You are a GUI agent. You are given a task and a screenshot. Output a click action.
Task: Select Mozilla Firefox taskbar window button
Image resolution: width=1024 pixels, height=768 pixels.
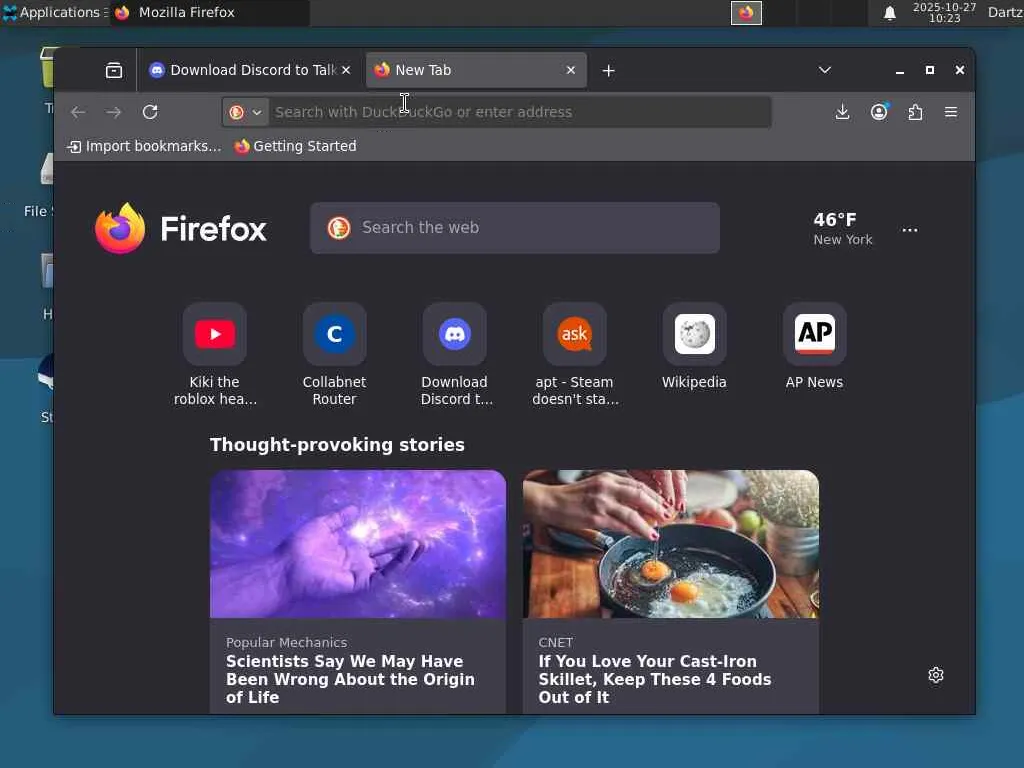coord(210,12)
